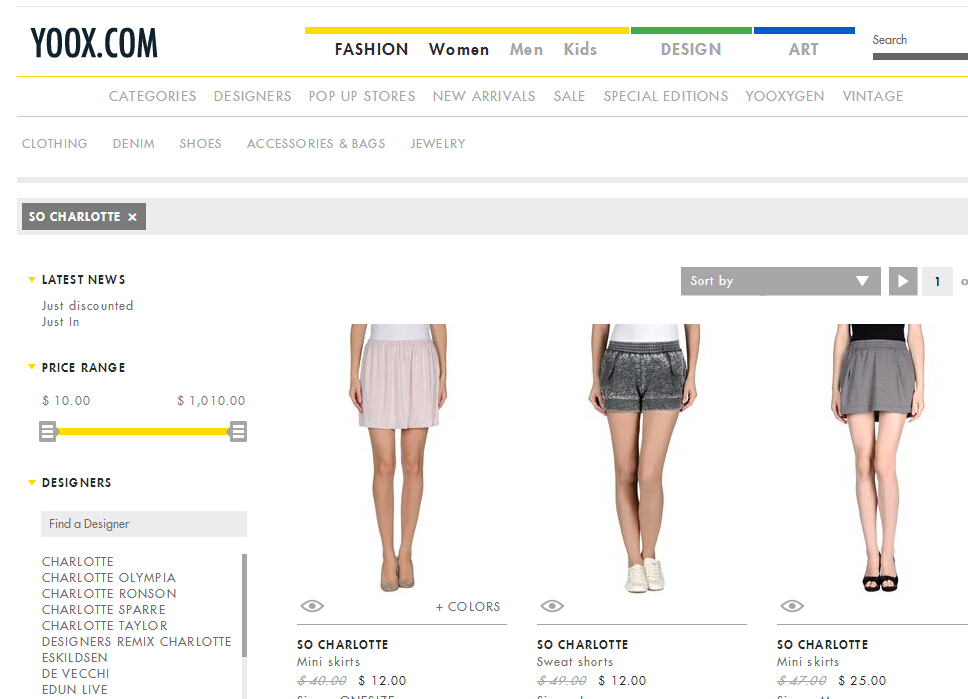This screenshot has width=968, height=699.
Task: Collapse the Latest News section
Action: (32, 280)
